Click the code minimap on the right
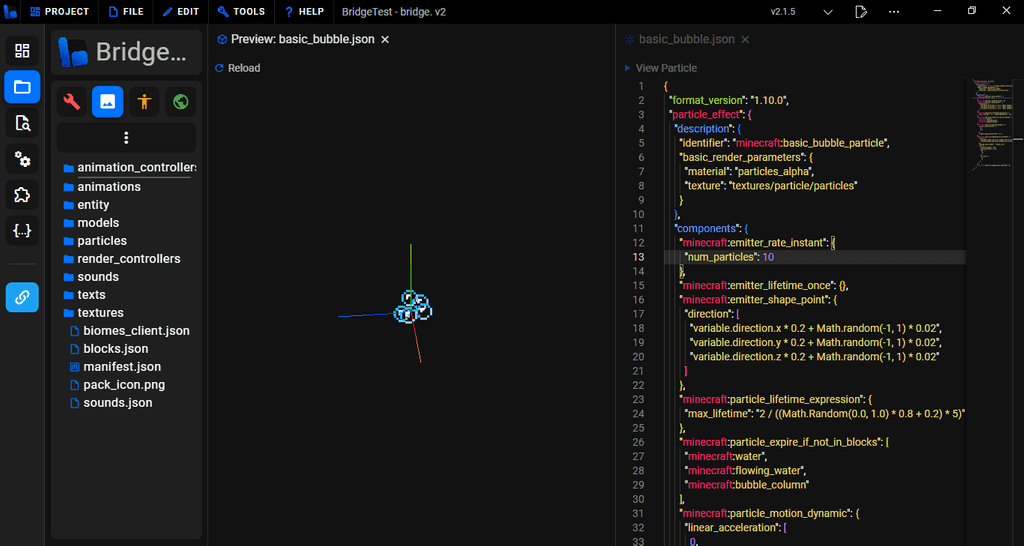Viewport: 1024px width, 546px height. 994,120
